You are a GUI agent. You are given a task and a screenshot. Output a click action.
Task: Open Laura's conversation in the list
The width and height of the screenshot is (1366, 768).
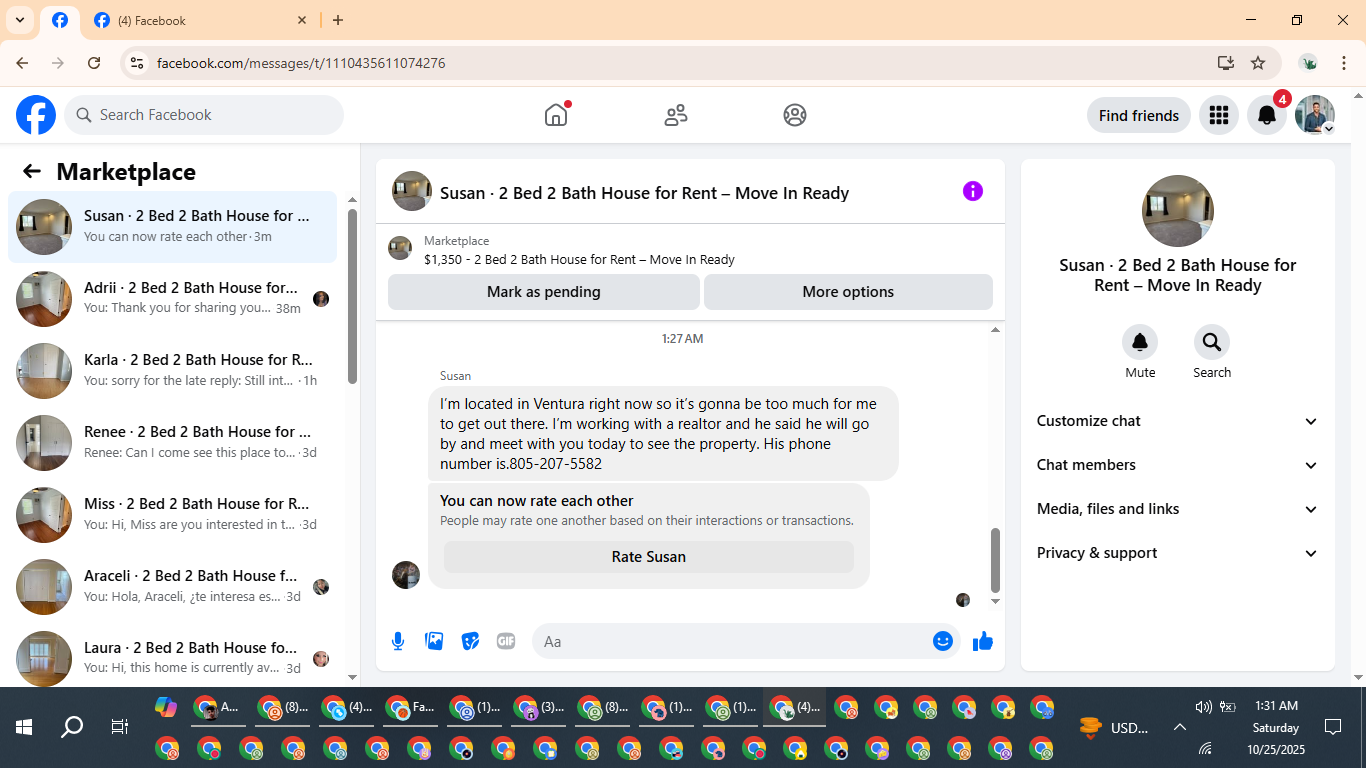(x=172, y=656)
